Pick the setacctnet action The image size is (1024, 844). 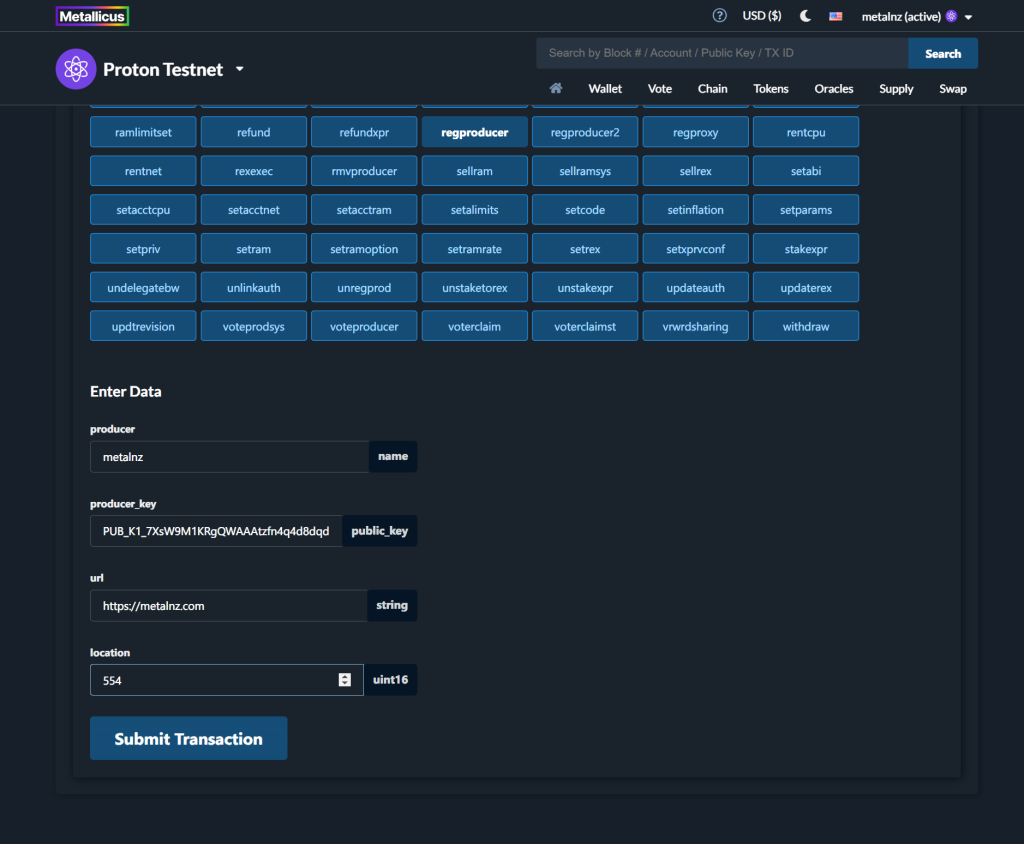253,210
